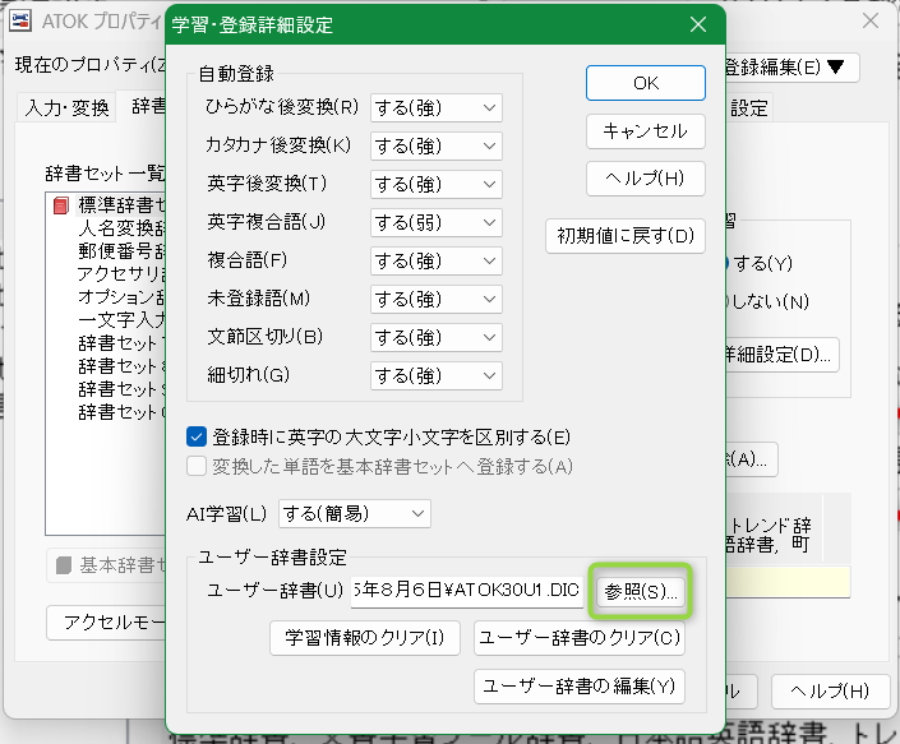Image resolution: width=900 pixels, height=744 pixels.
Task: Select オプション entry in the dictionary set list
Action: [x=122, y=297]
